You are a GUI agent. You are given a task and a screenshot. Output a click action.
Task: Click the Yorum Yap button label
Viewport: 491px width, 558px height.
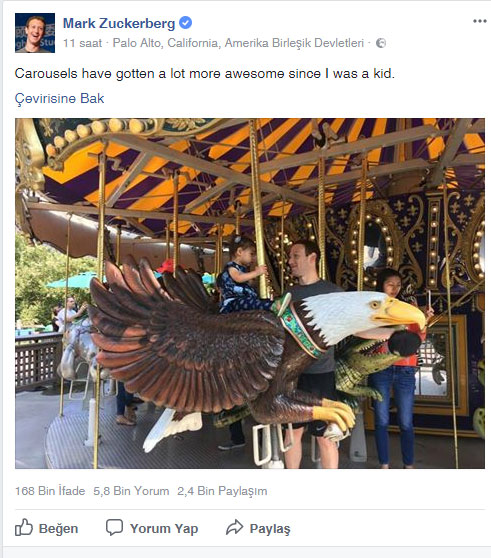click(164, 528)
